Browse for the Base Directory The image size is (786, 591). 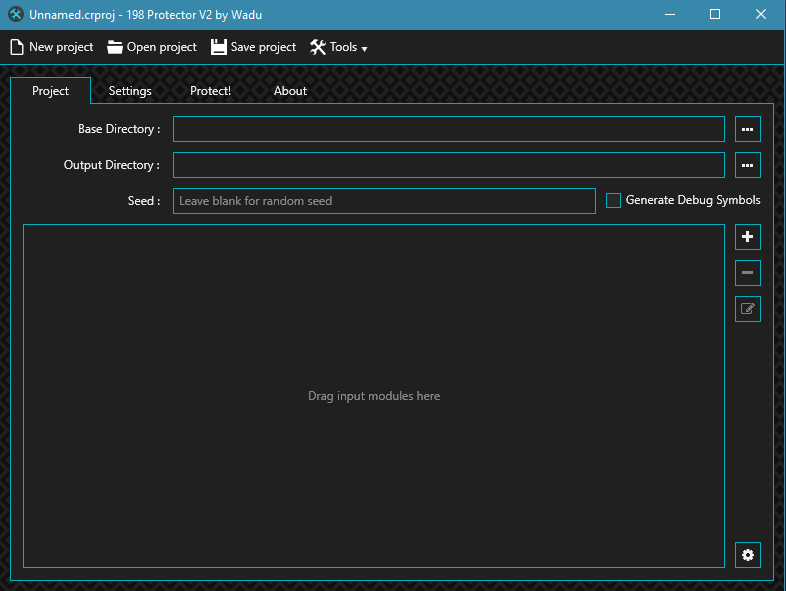coord(747,129)
